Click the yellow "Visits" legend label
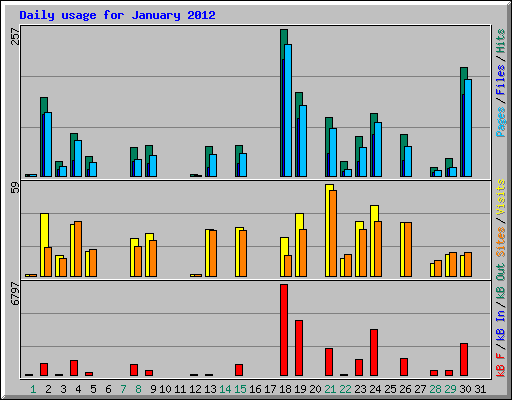This screenshot has height=400, width=512. point(501,198)
